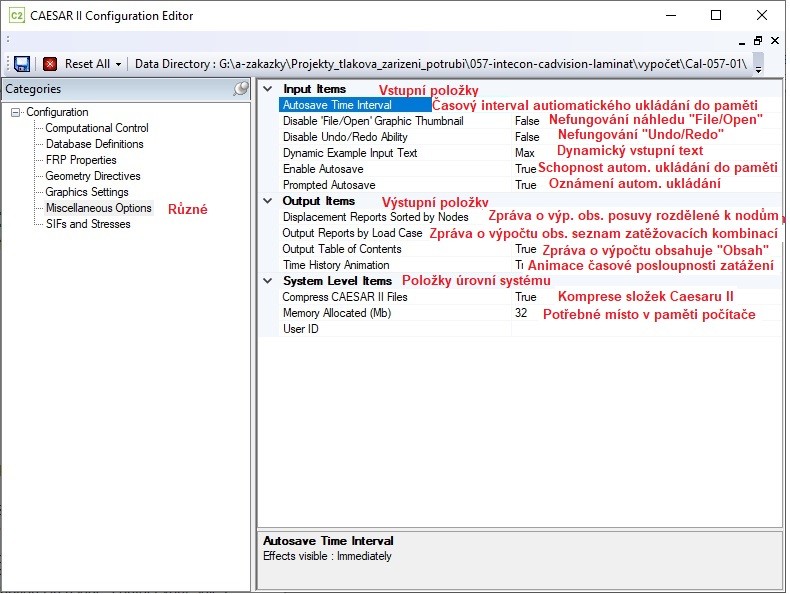The height and width of the screenshot is (594, 790).
Task: Click Output Items section header label
Action: (318, 201)
